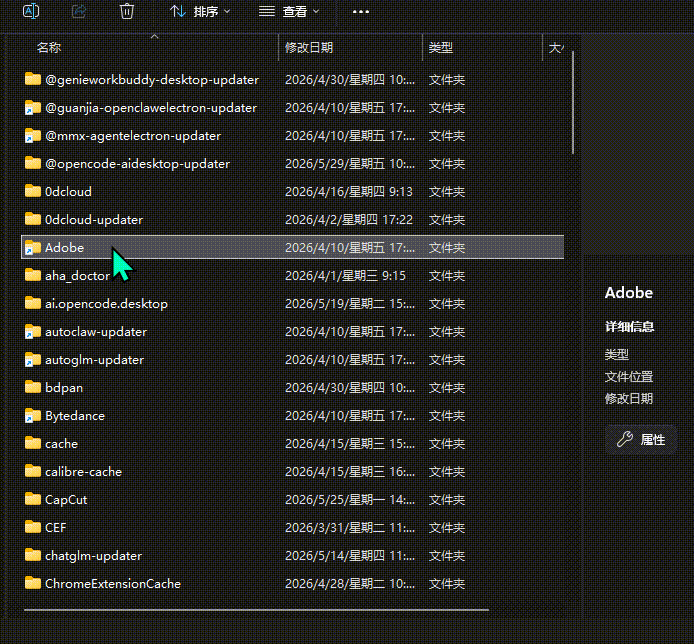This screenshot has height=644, width=694.
Task: Click the 详细信息 heading in details pane
Action: pos(629,327)
